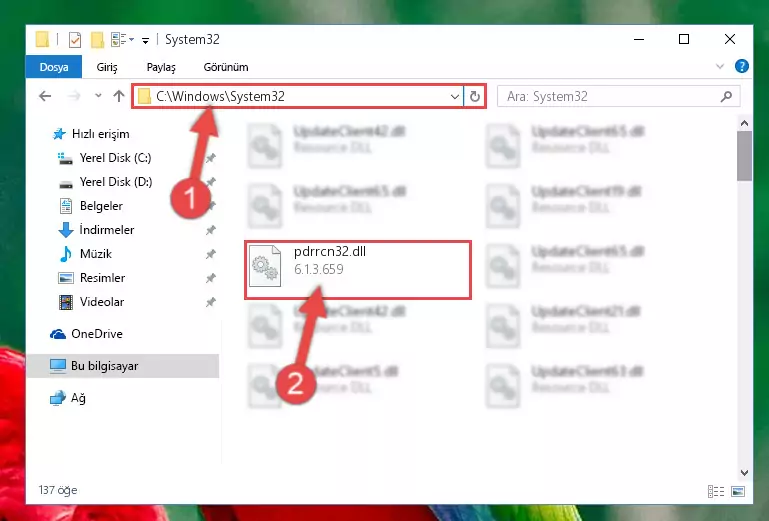This screenshot has width=769, height=521.
Task: Open Help with the blue question icon
Action: click(742, 66)
